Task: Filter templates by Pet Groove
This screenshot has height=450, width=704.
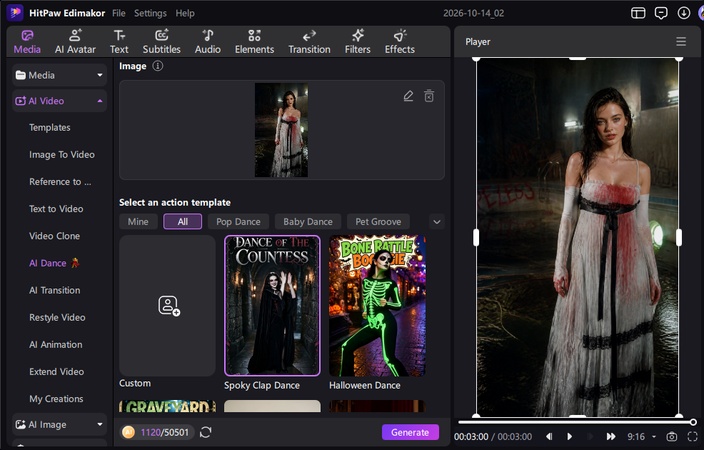Action: pos(378,221)
